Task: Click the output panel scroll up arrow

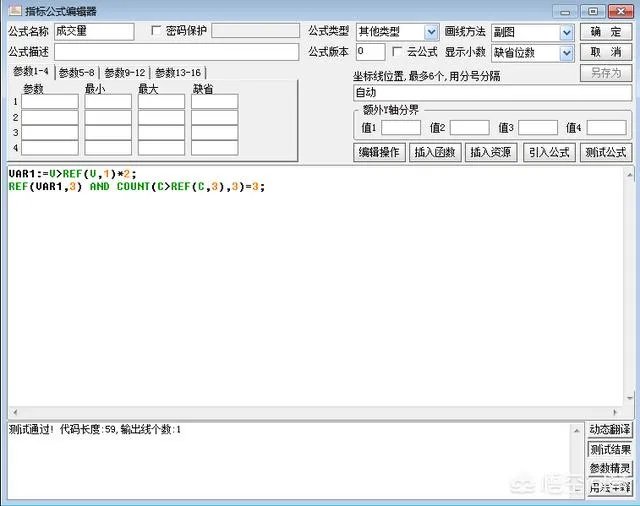Action: click(577, 428)
